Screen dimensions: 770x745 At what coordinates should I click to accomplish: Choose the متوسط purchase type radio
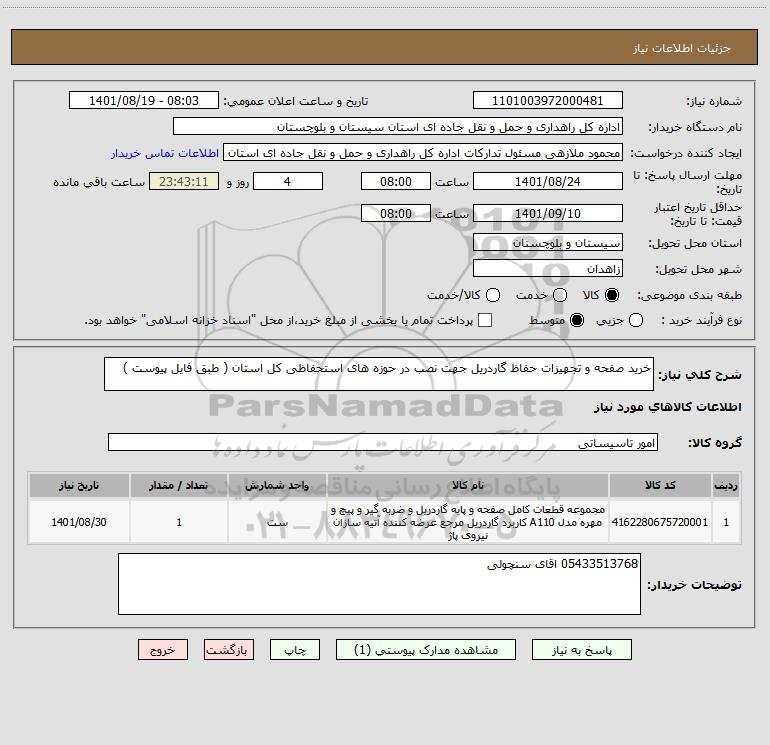coord(577,321)
